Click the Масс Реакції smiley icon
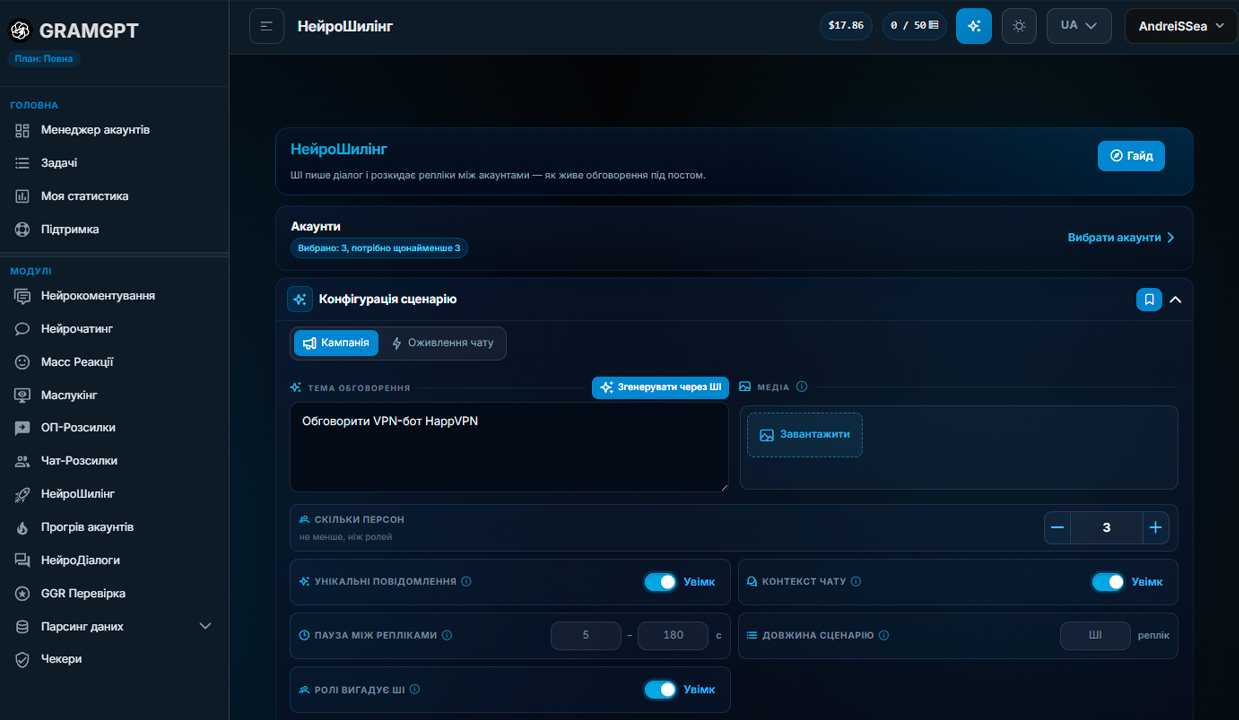 coord(22,362)
